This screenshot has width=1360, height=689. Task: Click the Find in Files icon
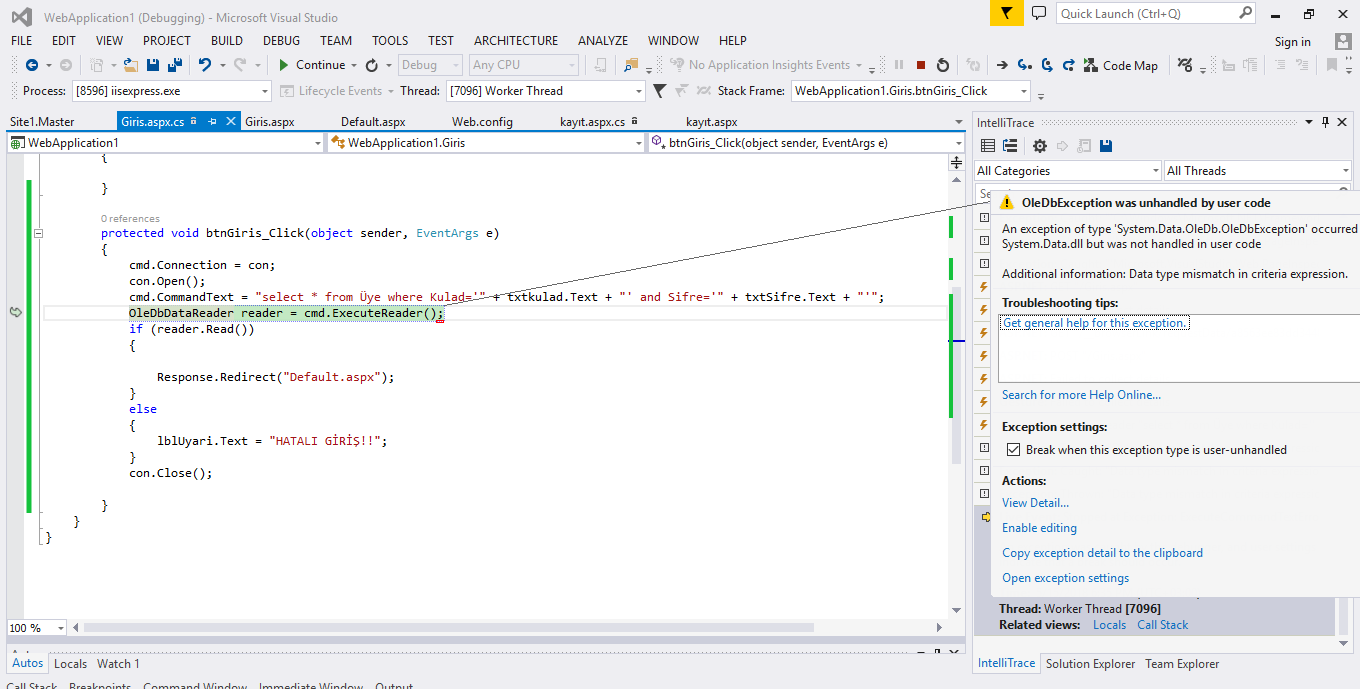tap(630, 65)
